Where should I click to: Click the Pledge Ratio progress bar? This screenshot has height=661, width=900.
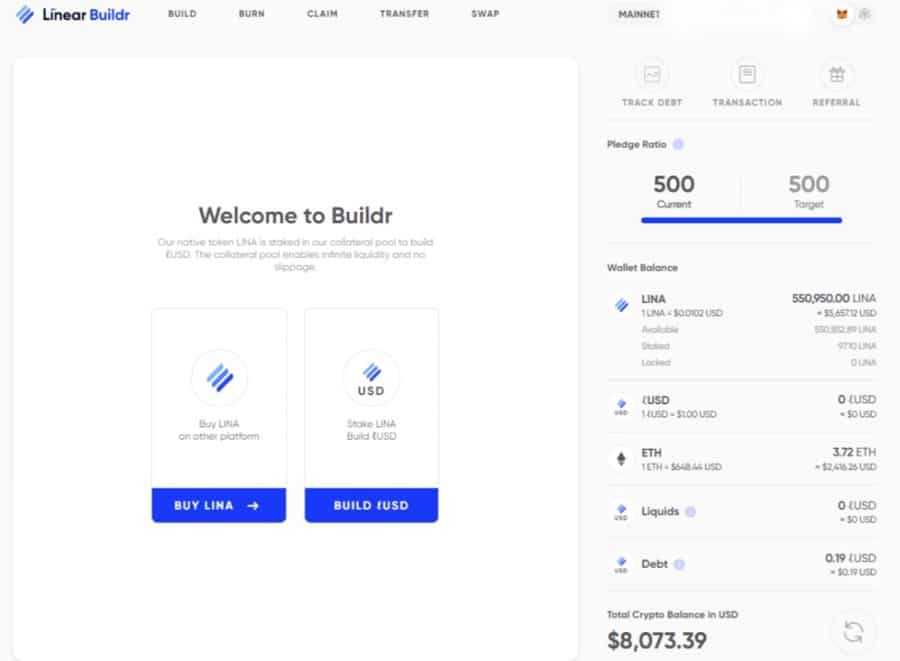741,220
